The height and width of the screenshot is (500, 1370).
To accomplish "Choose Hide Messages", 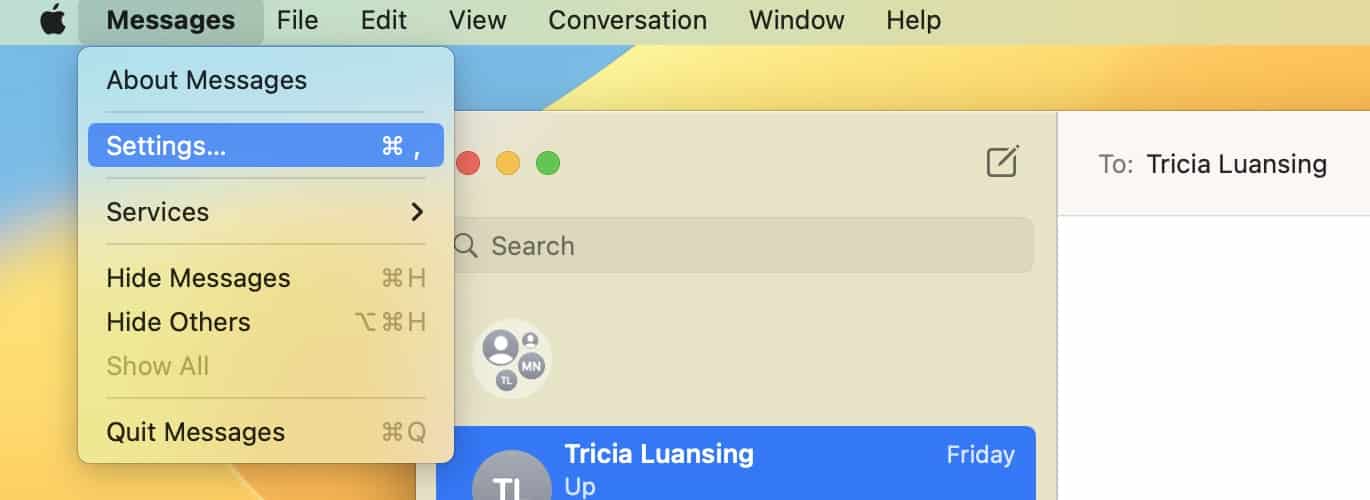I will click(198, 278).
